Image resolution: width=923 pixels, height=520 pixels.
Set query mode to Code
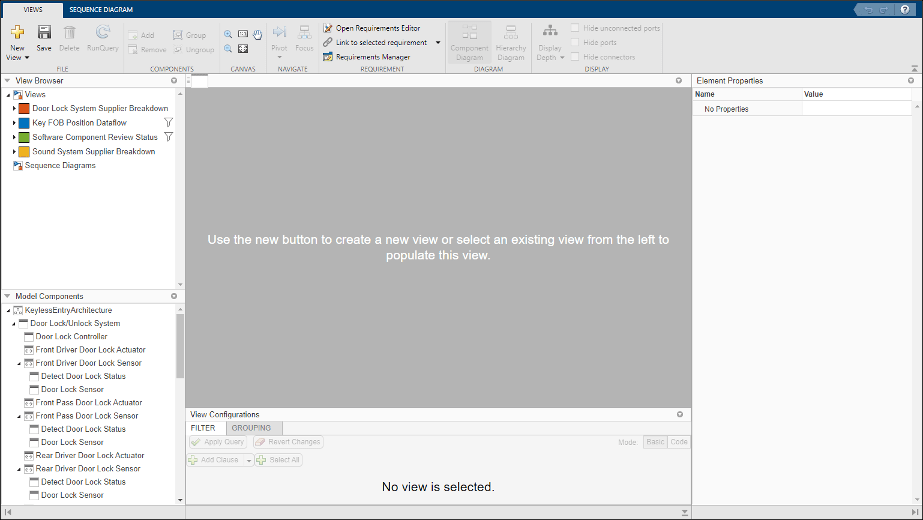tap(679, 442)
